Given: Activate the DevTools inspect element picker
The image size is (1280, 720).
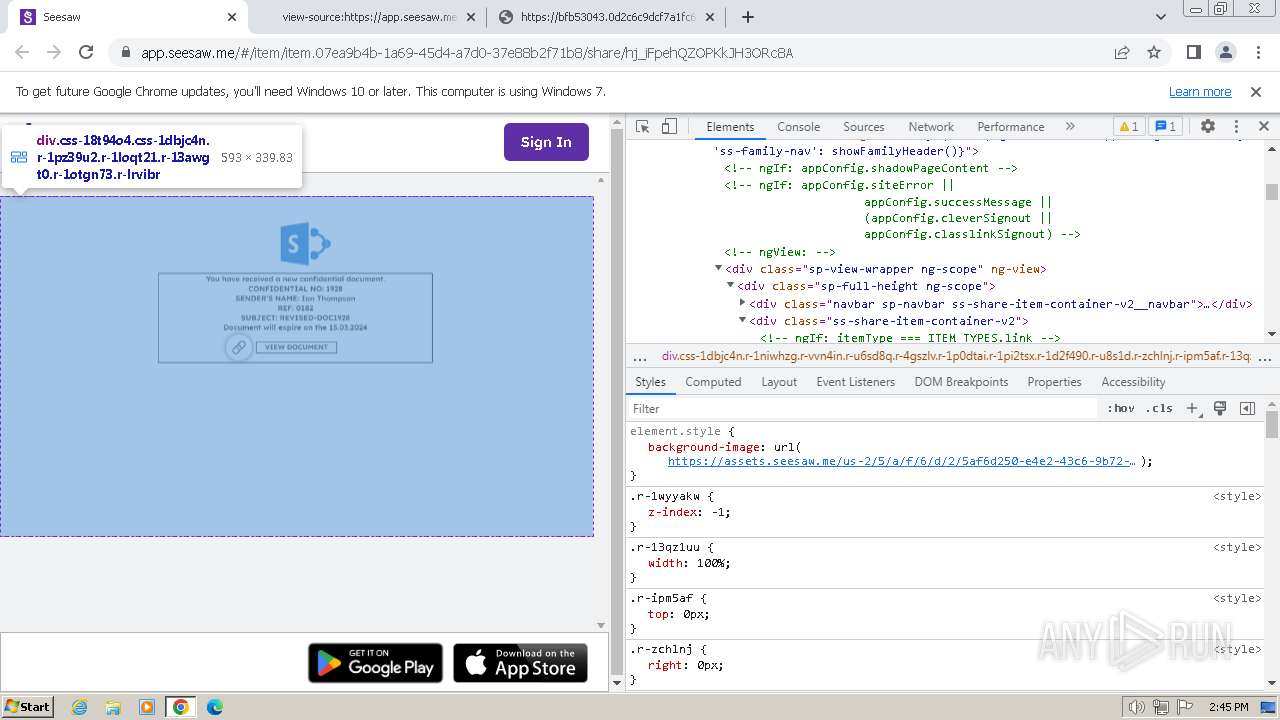Looking at the screenshot, I should point(643,127).
